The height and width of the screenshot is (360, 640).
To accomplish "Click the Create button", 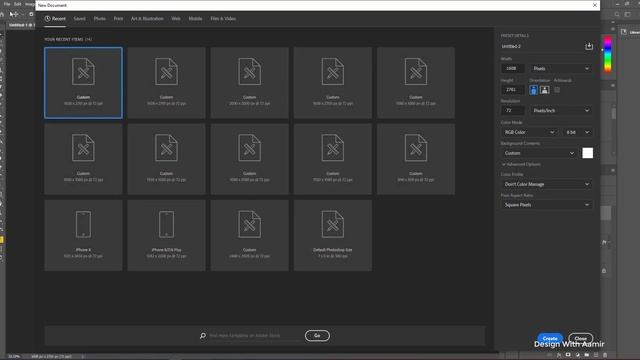I will pyautogui.click(x=550, y=338).
